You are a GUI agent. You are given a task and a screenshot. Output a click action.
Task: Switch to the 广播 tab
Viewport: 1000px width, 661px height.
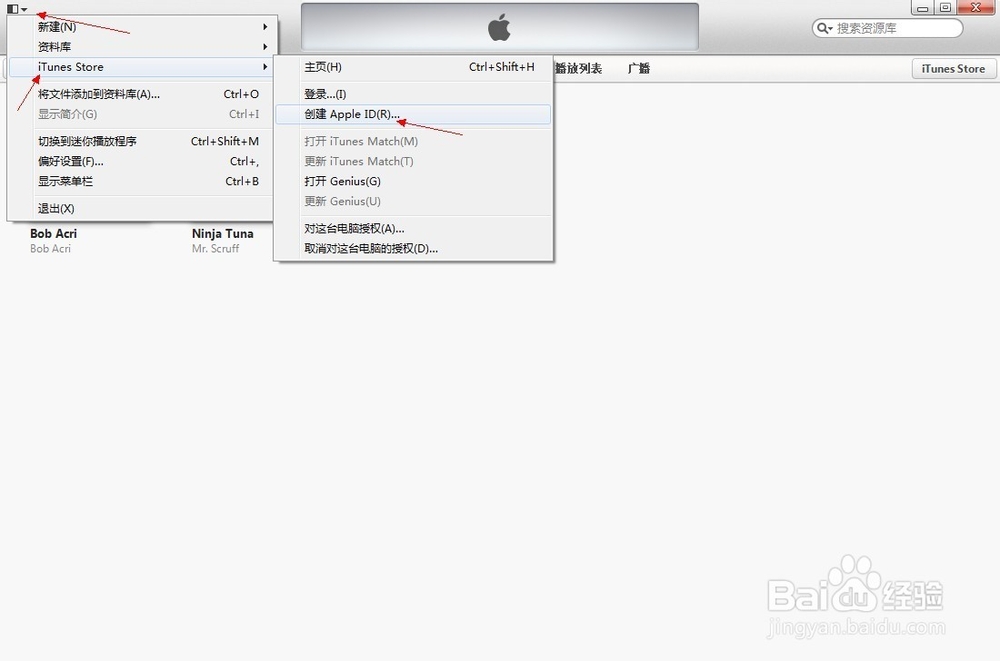pos(638,68)
